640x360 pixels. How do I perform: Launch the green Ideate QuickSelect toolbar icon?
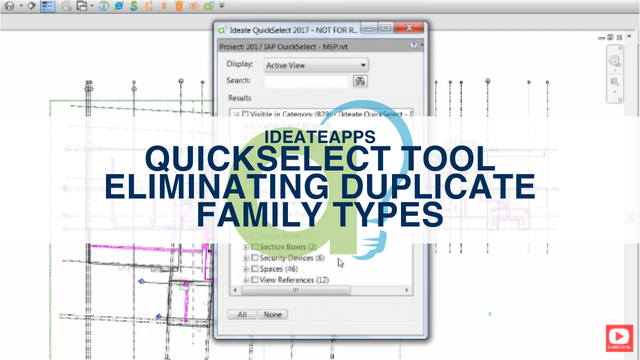click(x=209, y=6)
